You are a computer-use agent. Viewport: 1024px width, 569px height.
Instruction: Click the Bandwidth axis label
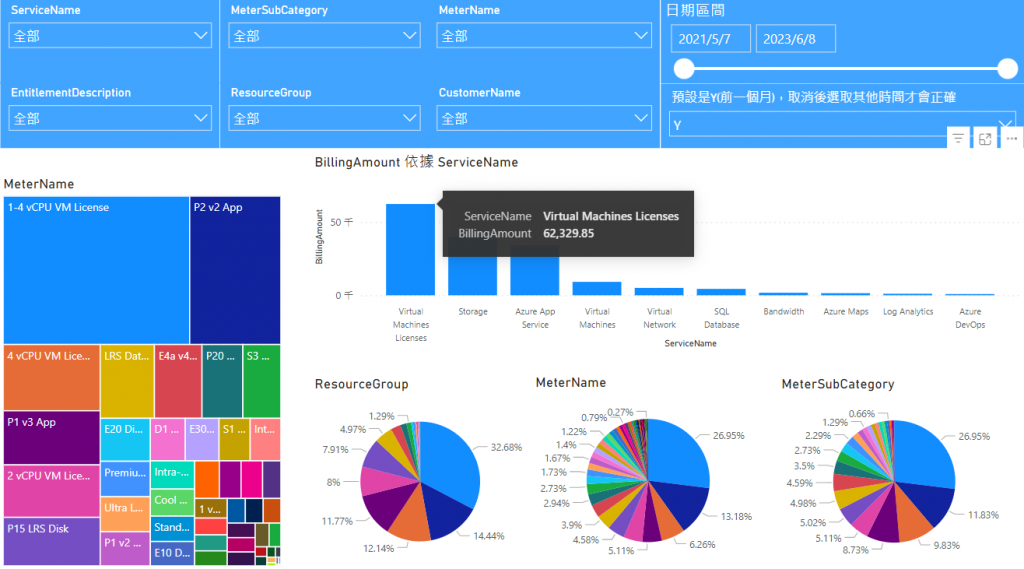(x=784, y=312)
